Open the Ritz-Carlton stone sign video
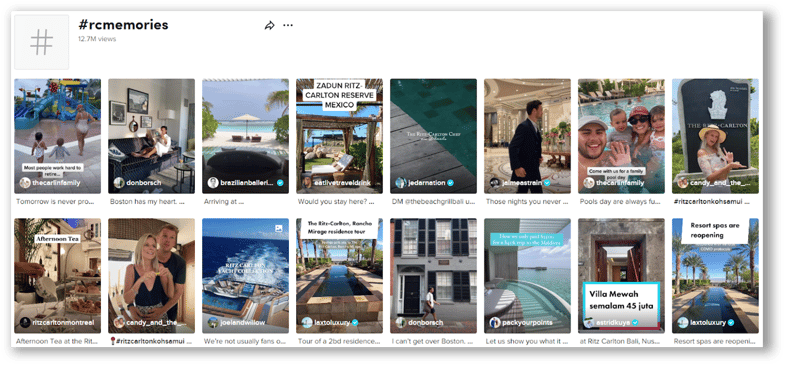Screen dimensions: 785x365 coord(715,136)
